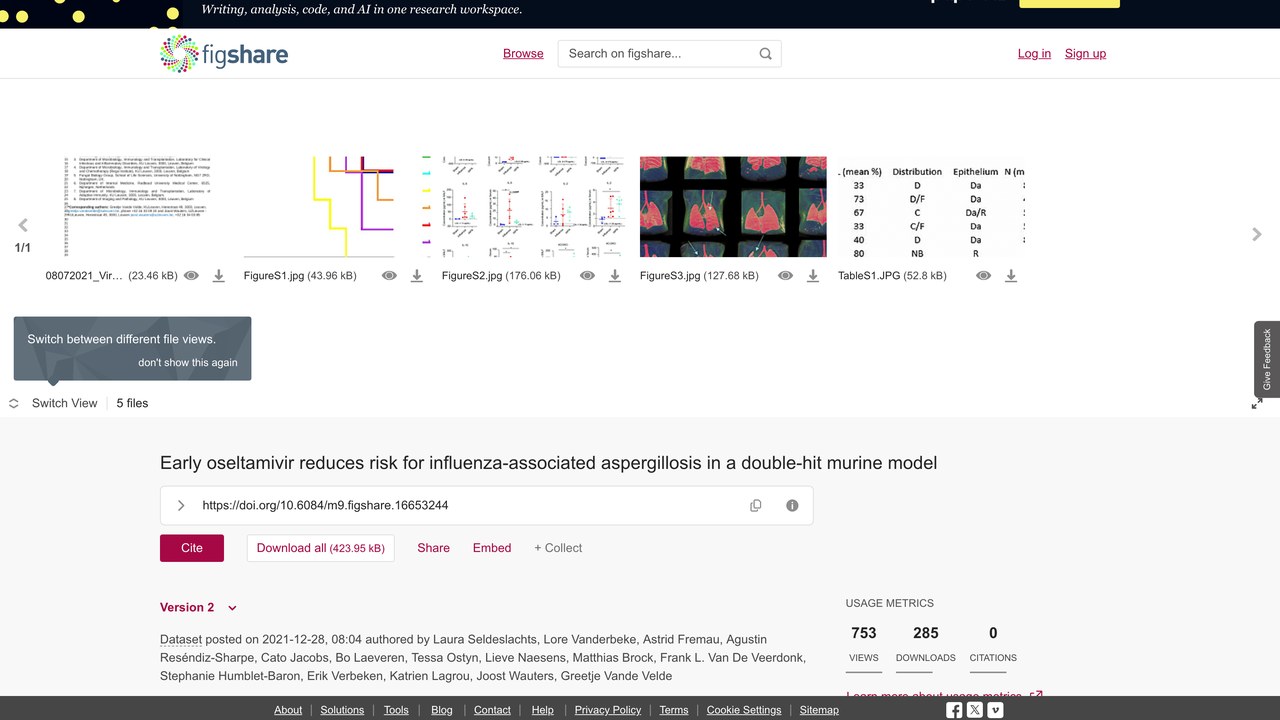Click the Embed button
Image resolution: width=1280 pixels, height=720 pixels.
tap(492, 548)
